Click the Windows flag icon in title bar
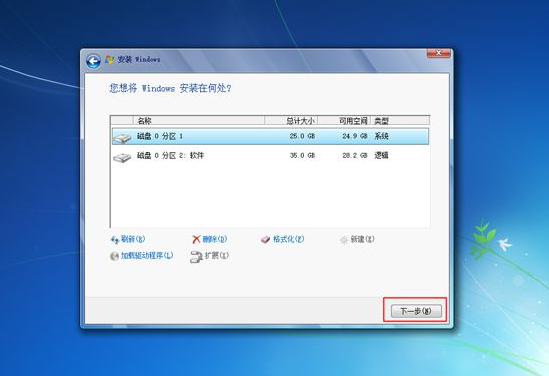This screenshot has width=549, height=376. [x=110, y=60]
